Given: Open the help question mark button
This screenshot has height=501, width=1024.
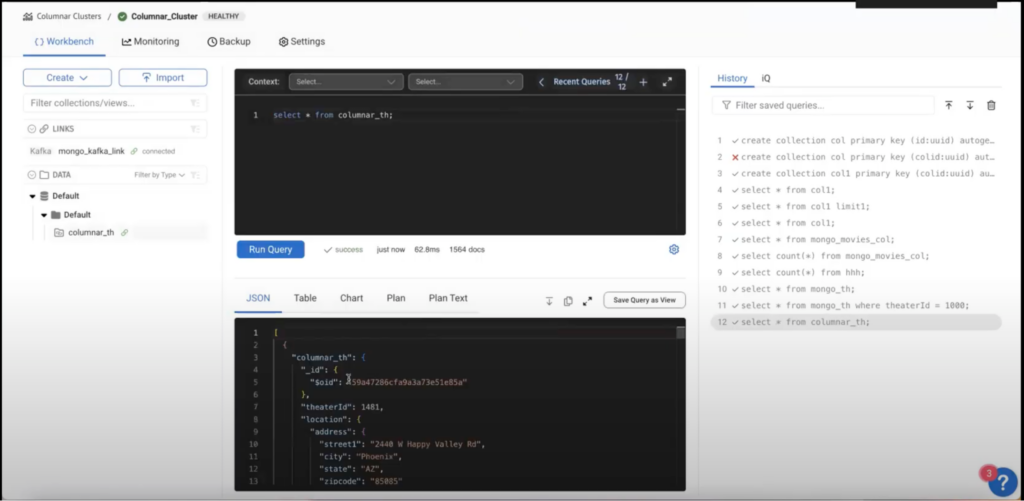Looking at the screenshot, I should pyautogui.click(x=1002, y=483).
